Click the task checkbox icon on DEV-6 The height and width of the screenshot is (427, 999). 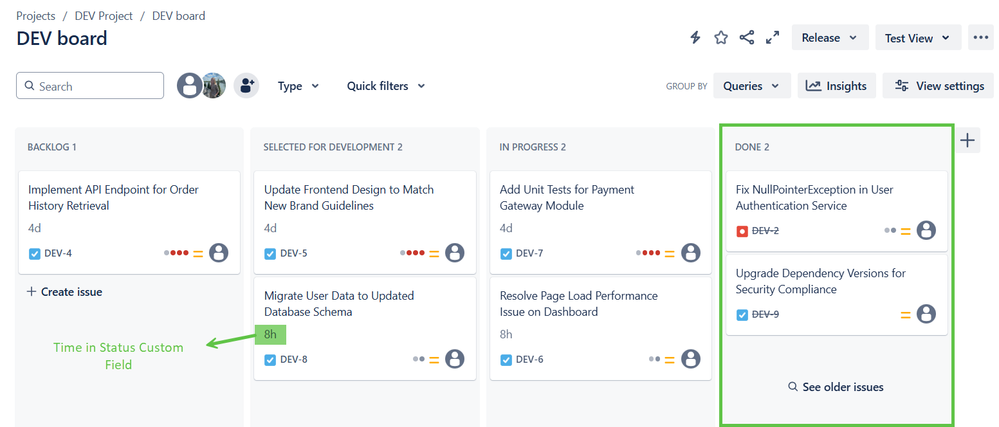pyautogui.click(x=506, y=359)
